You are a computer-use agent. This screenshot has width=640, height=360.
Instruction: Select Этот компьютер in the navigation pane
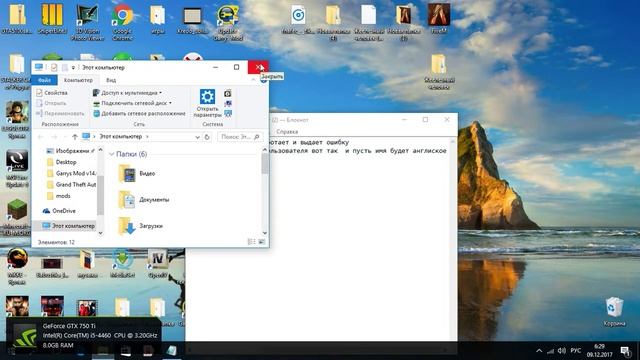[x=69, y=226]
